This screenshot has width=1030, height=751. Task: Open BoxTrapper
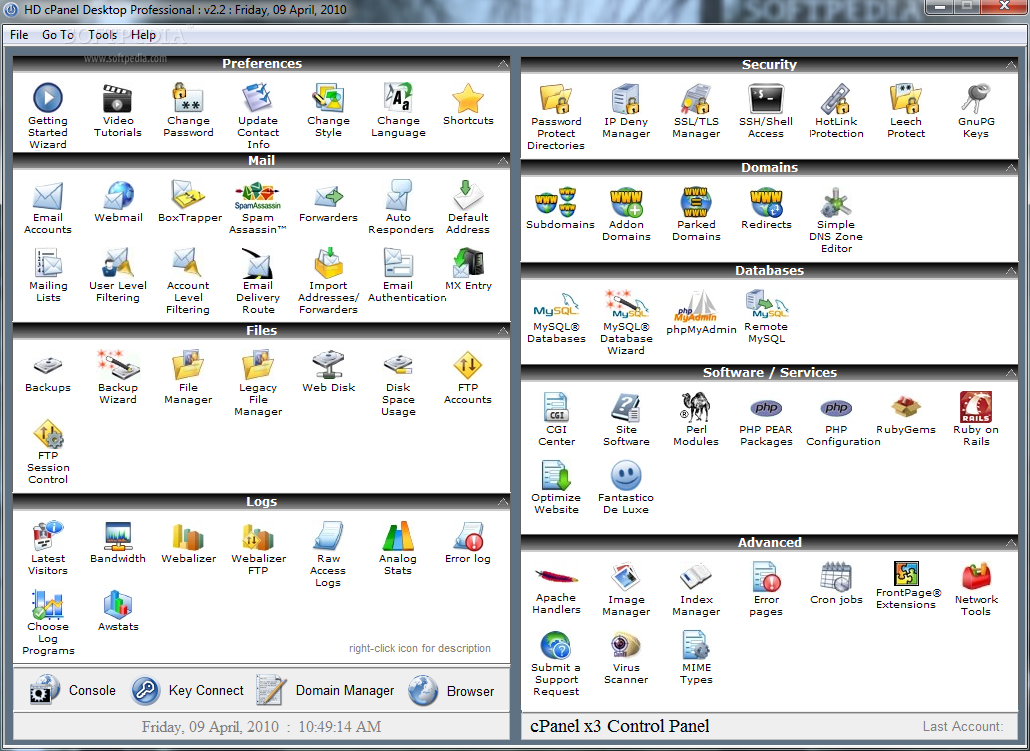(189, 195)
